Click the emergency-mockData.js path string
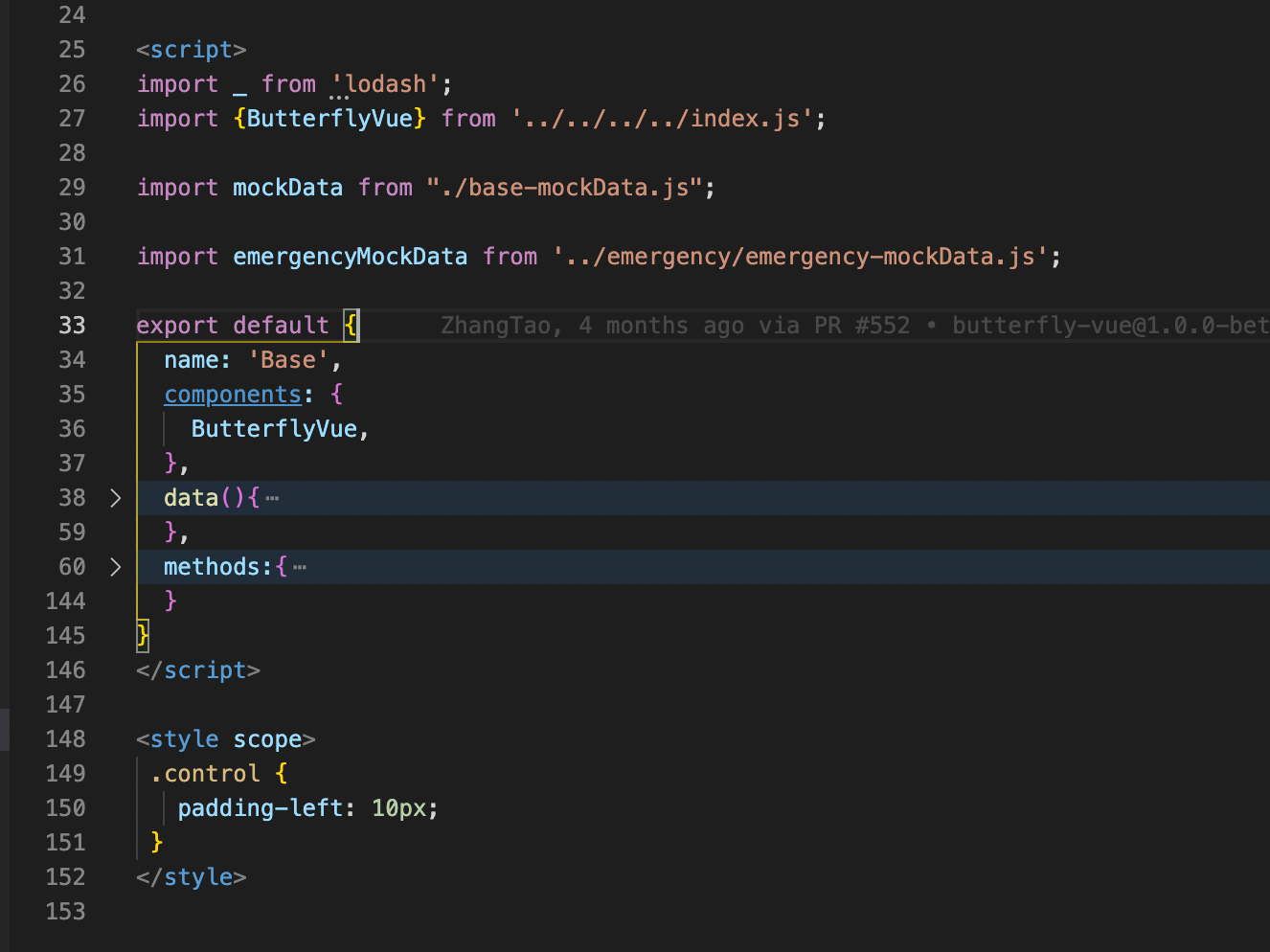Image resolution: width=1270 pixels, height=952 pixels. (801, 257)
